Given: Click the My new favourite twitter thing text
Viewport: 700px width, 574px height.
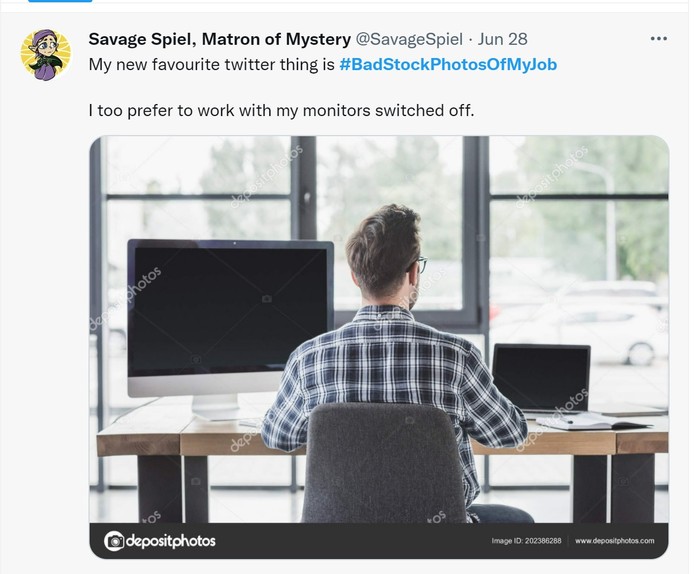Looking at the screenshot, I should (211, 64).
